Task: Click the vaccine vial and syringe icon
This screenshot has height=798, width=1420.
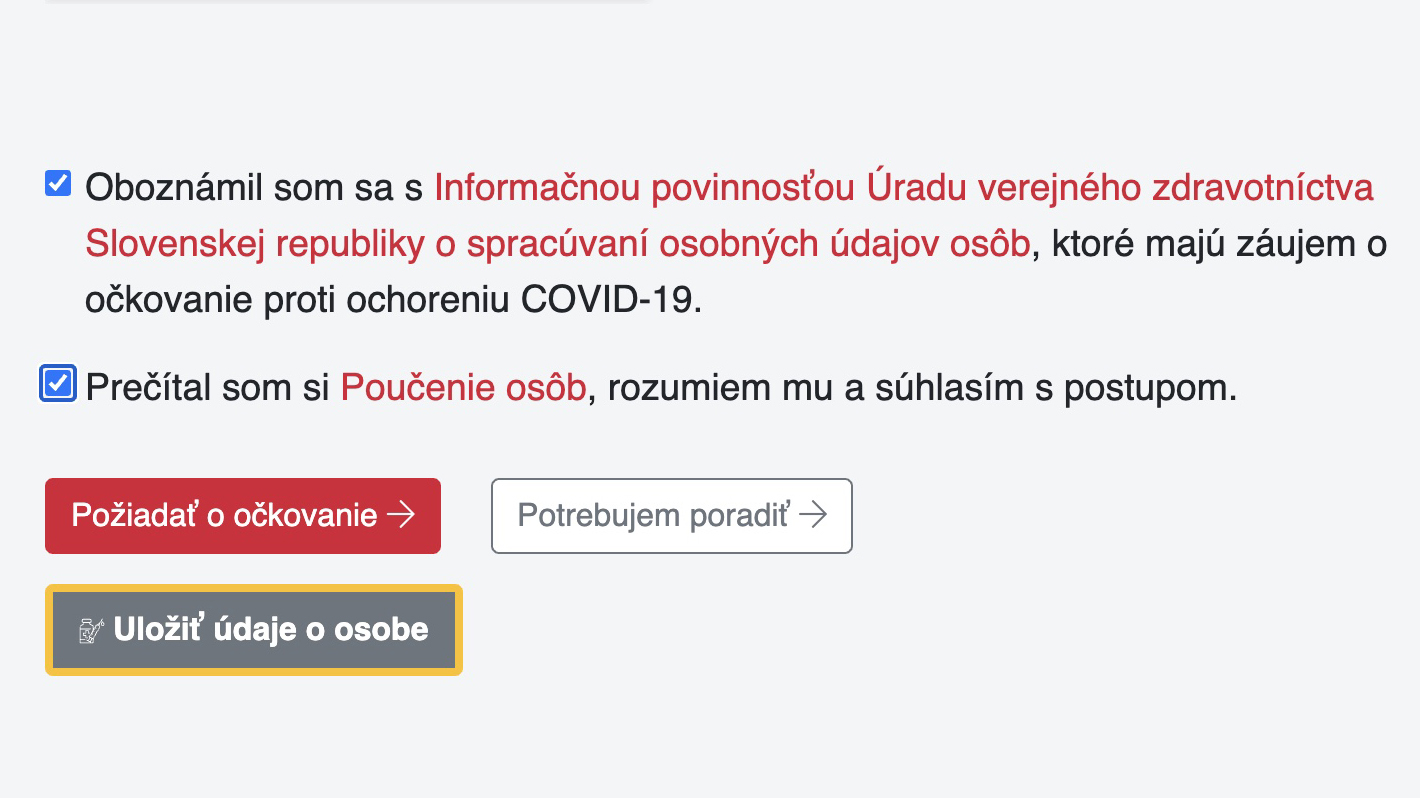Action: tap(91, 631)
